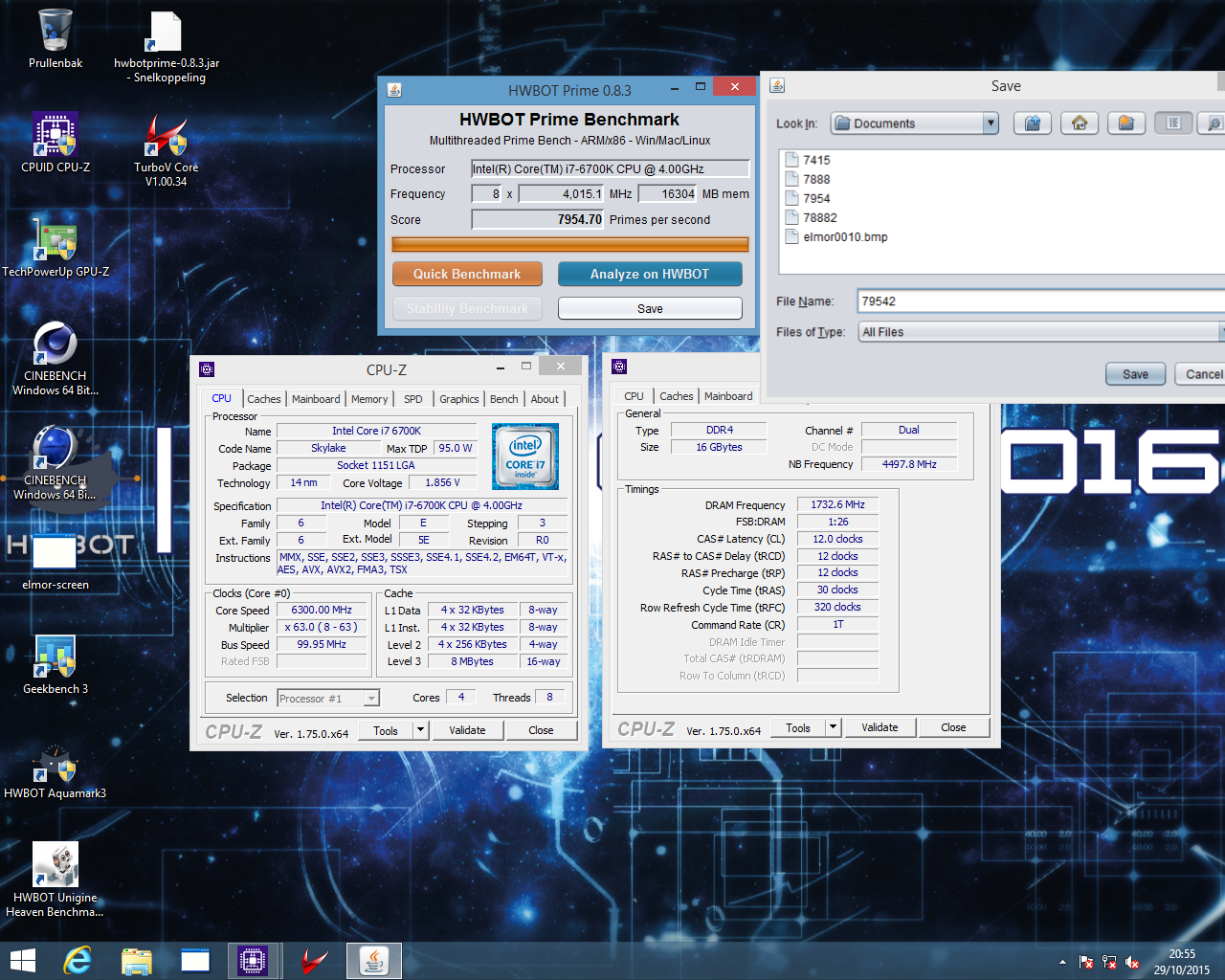Go to Home folder in Save dialog

coord(1080,122)
